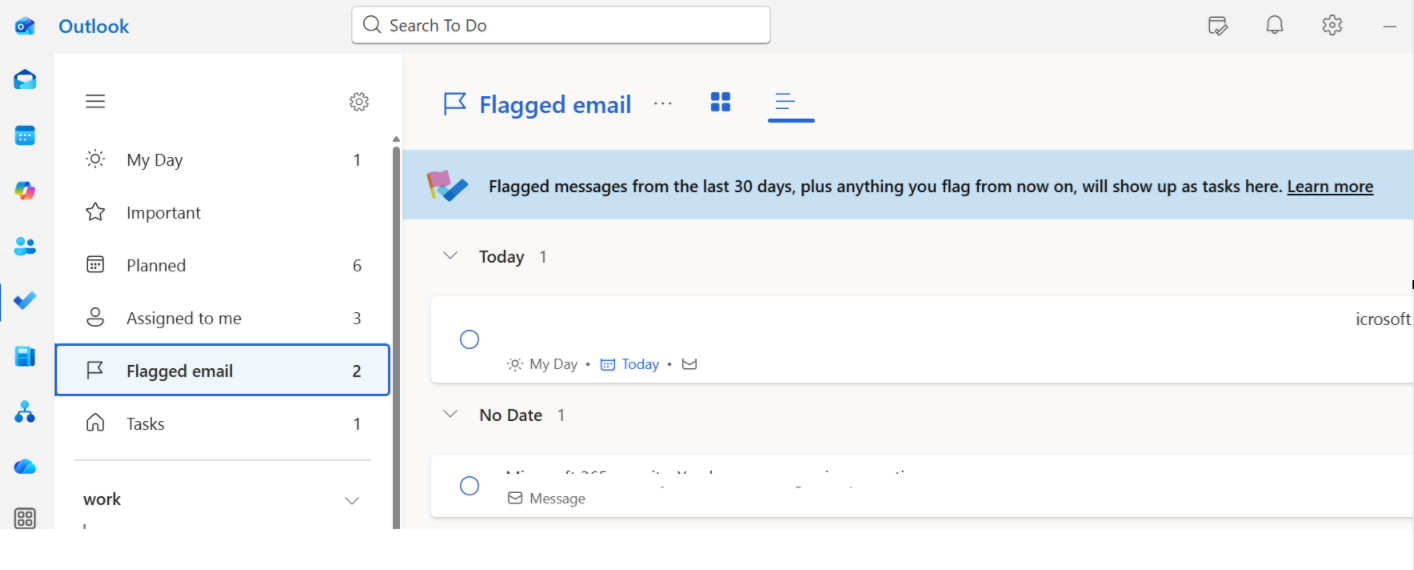
Task: Open the Flagged email more options ellipsis
Action: click(662, 103)
